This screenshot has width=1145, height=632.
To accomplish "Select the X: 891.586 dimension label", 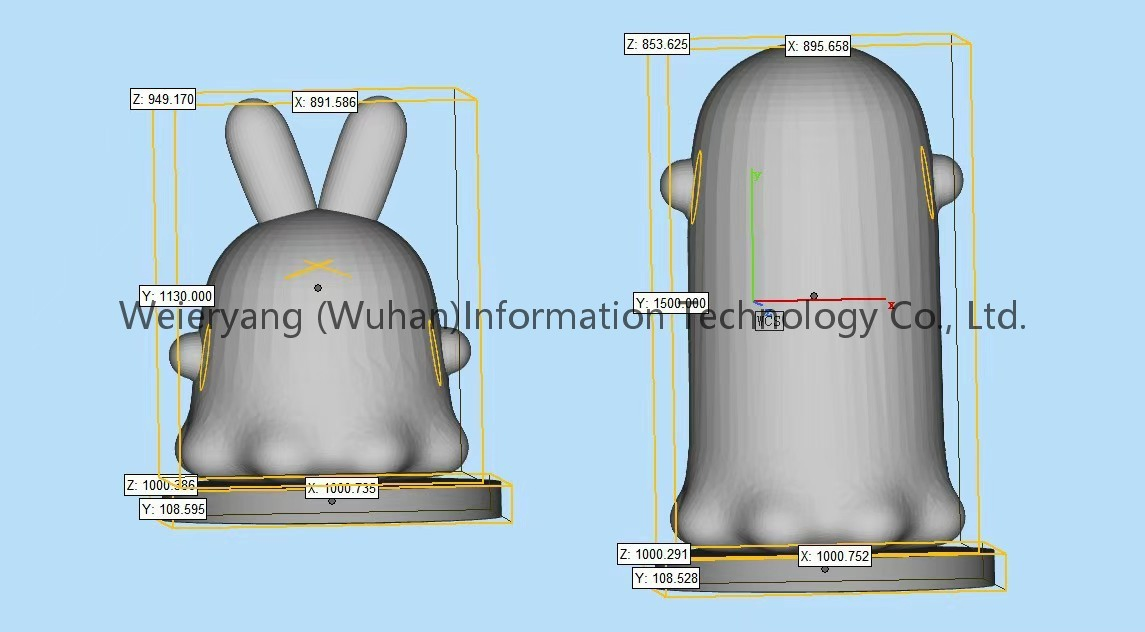I will (325, 102).
